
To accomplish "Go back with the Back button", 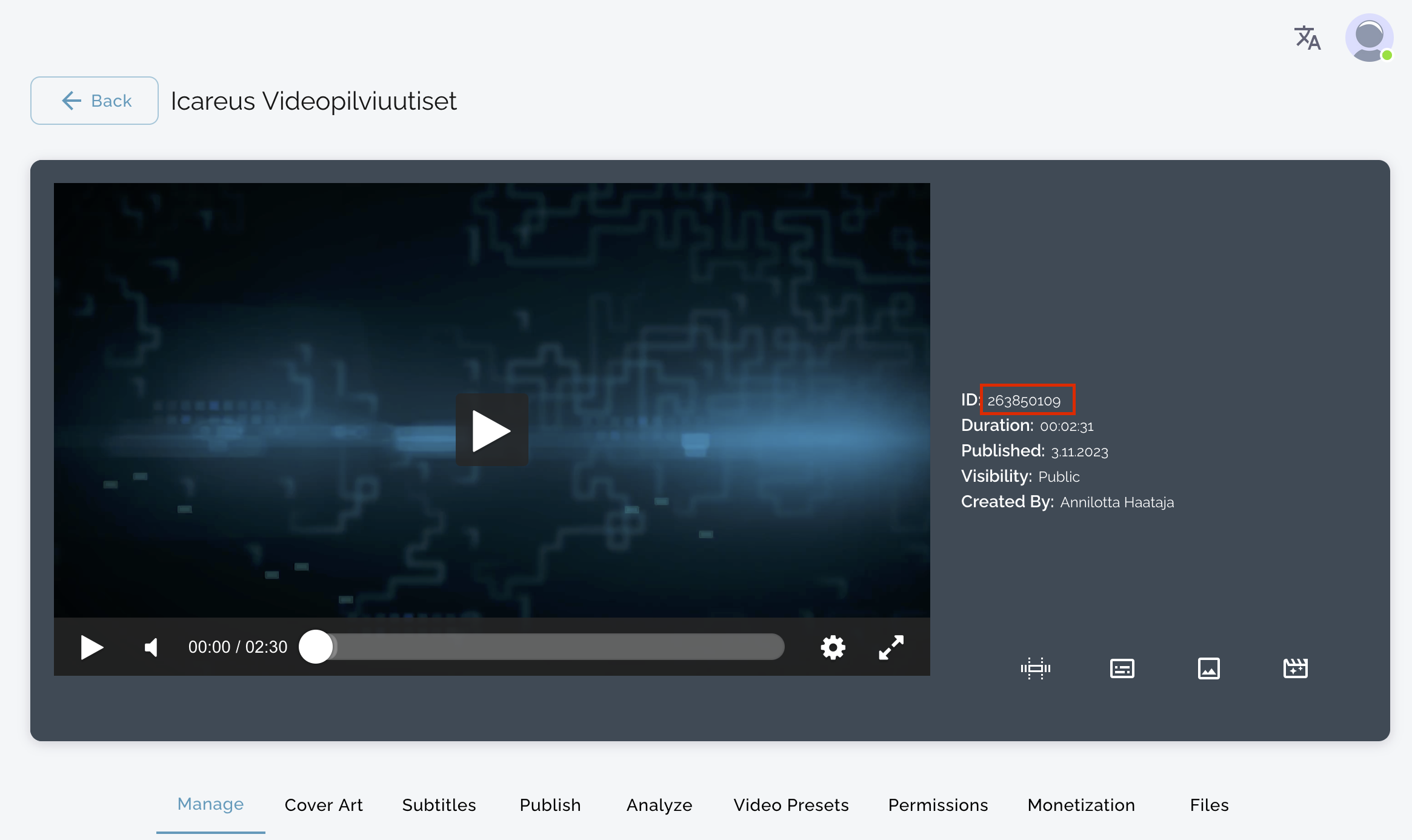I will [95, 101].
